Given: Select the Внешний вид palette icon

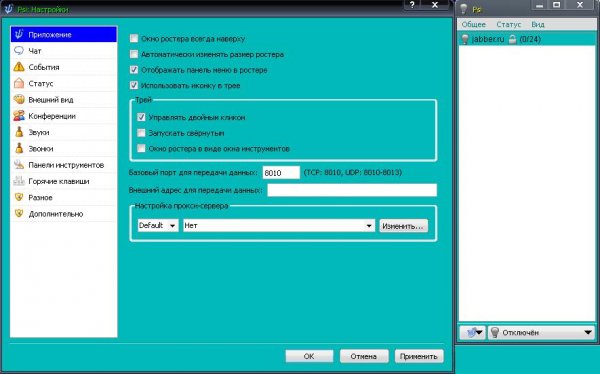Looking at the screenshot, I should (19, 100).
